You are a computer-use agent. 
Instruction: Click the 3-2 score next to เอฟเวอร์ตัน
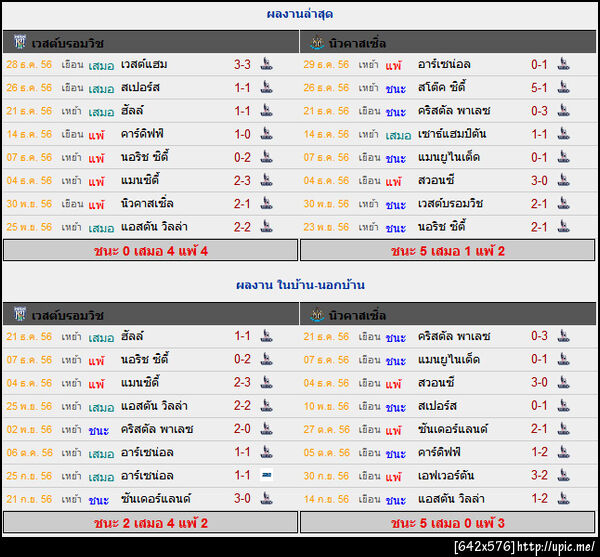(539, 476)
